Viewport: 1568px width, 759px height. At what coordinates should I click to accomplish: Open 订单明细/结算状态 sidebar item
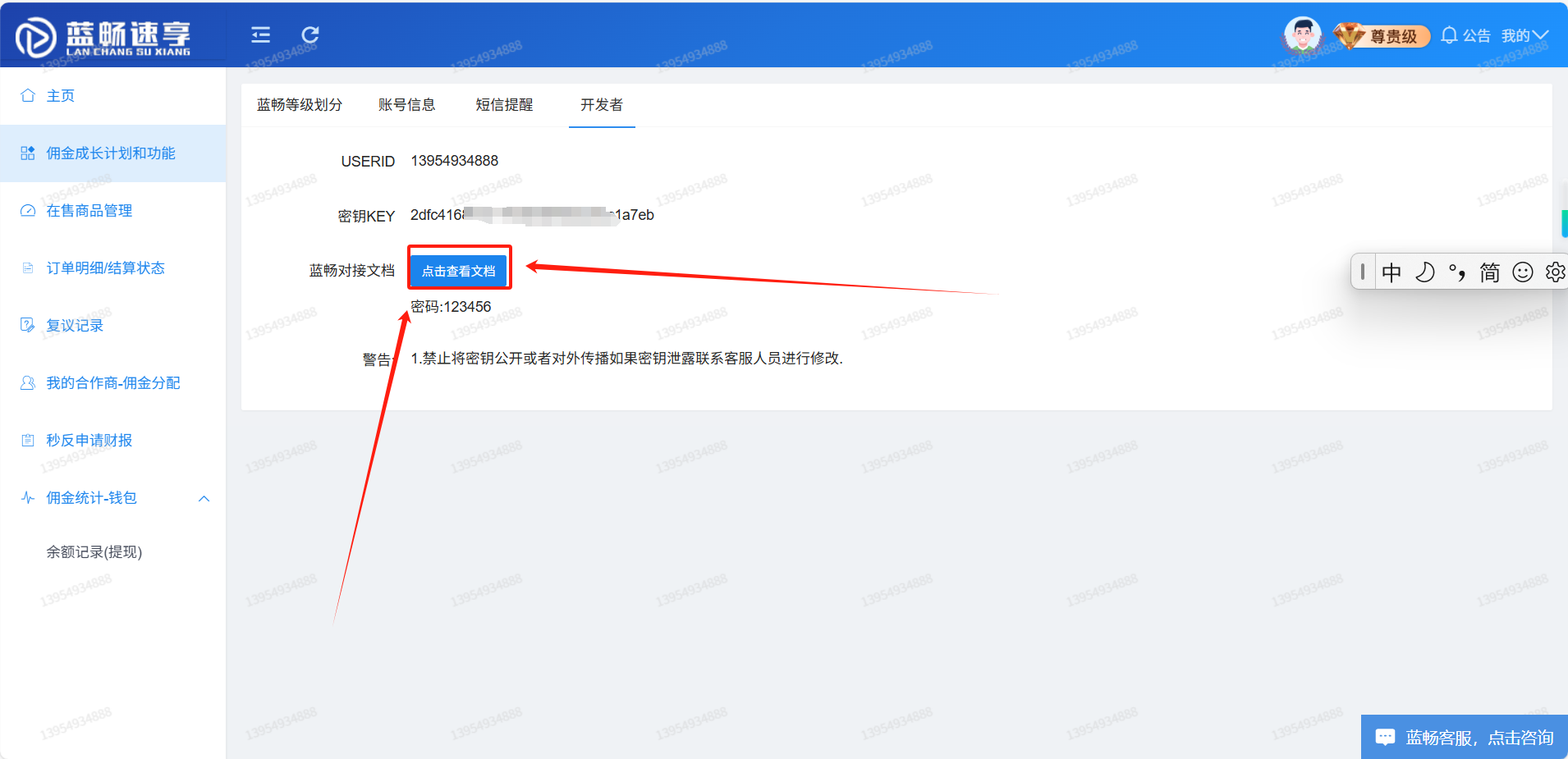[x=113, y=268]
